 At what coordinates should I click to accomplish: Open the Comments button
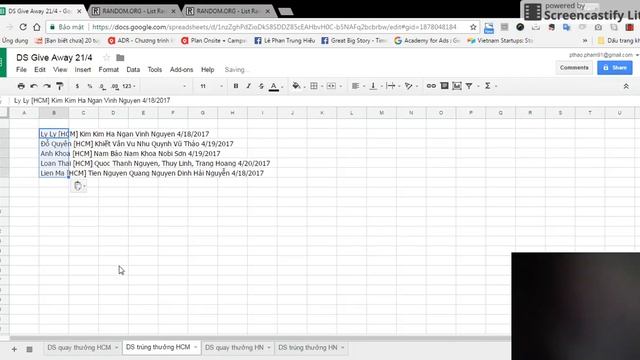click(574, 68)
